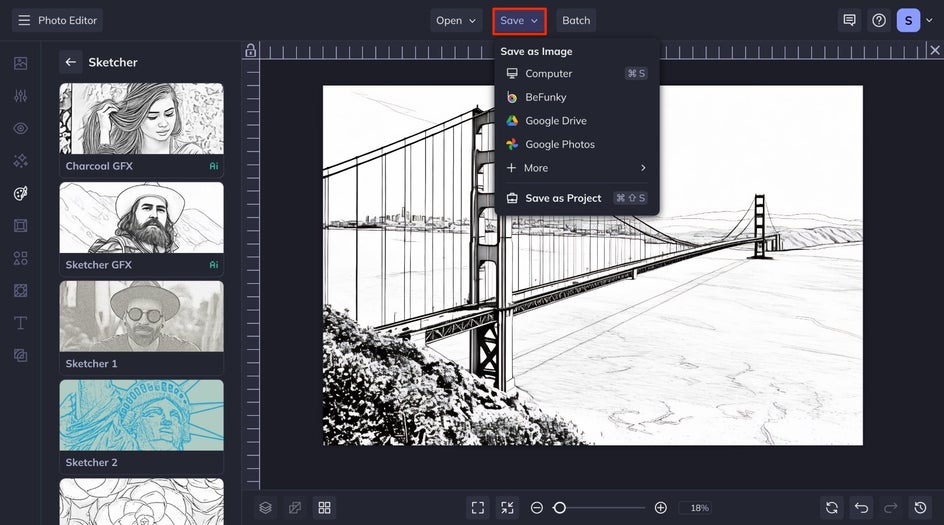
Task: Select the Text tool icon
Action: [x=20, y=323]
